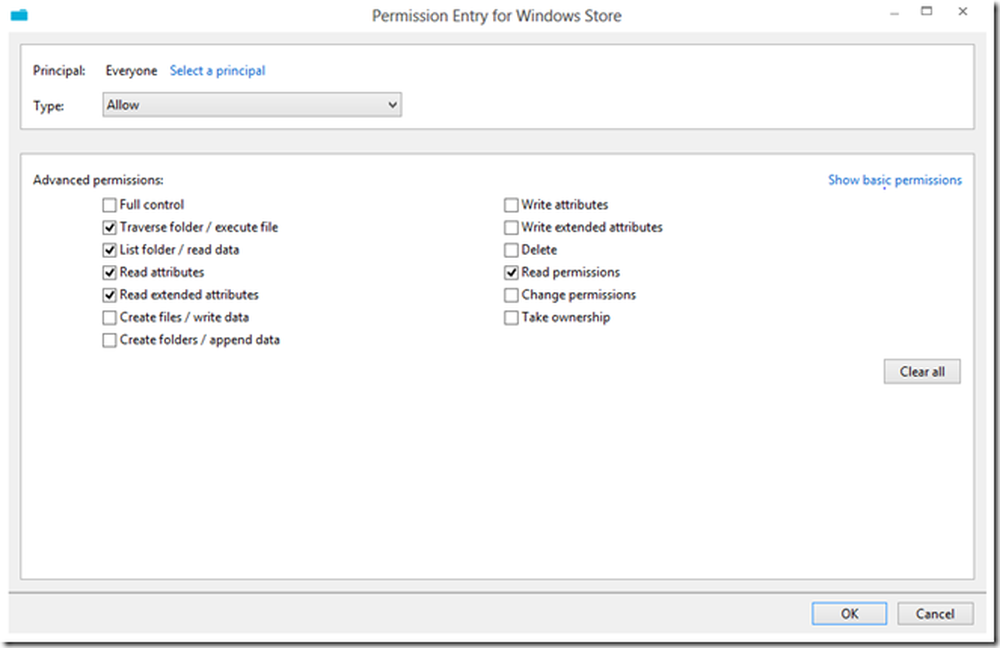This screenshot has height=648, width=1000.
Task: Allow the Change permissions option
Action: (511, 295)
